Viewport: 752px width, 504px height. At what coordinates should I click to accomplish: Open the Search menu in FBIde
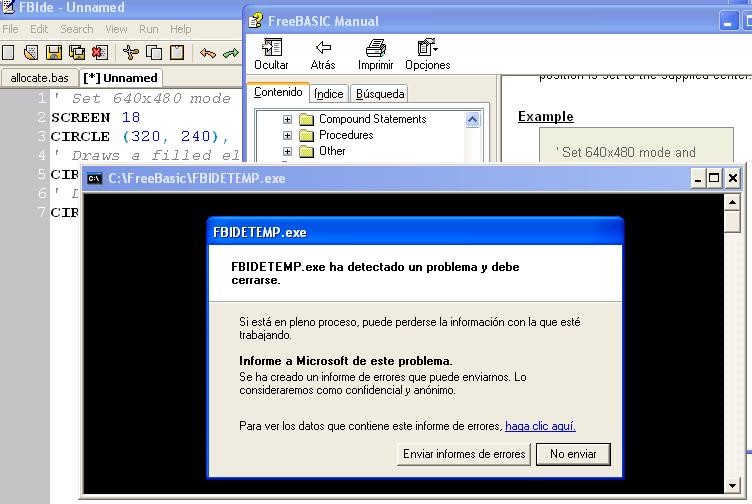[77, 29]
